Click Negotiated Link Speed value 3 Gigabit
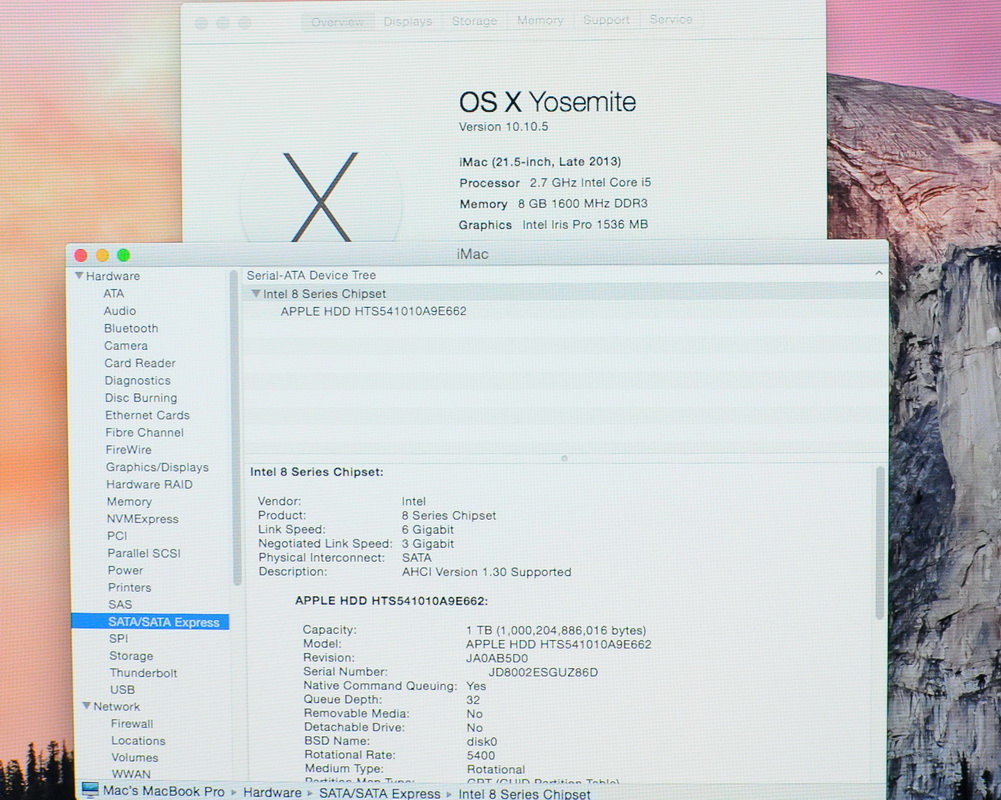 coord(428,544)
